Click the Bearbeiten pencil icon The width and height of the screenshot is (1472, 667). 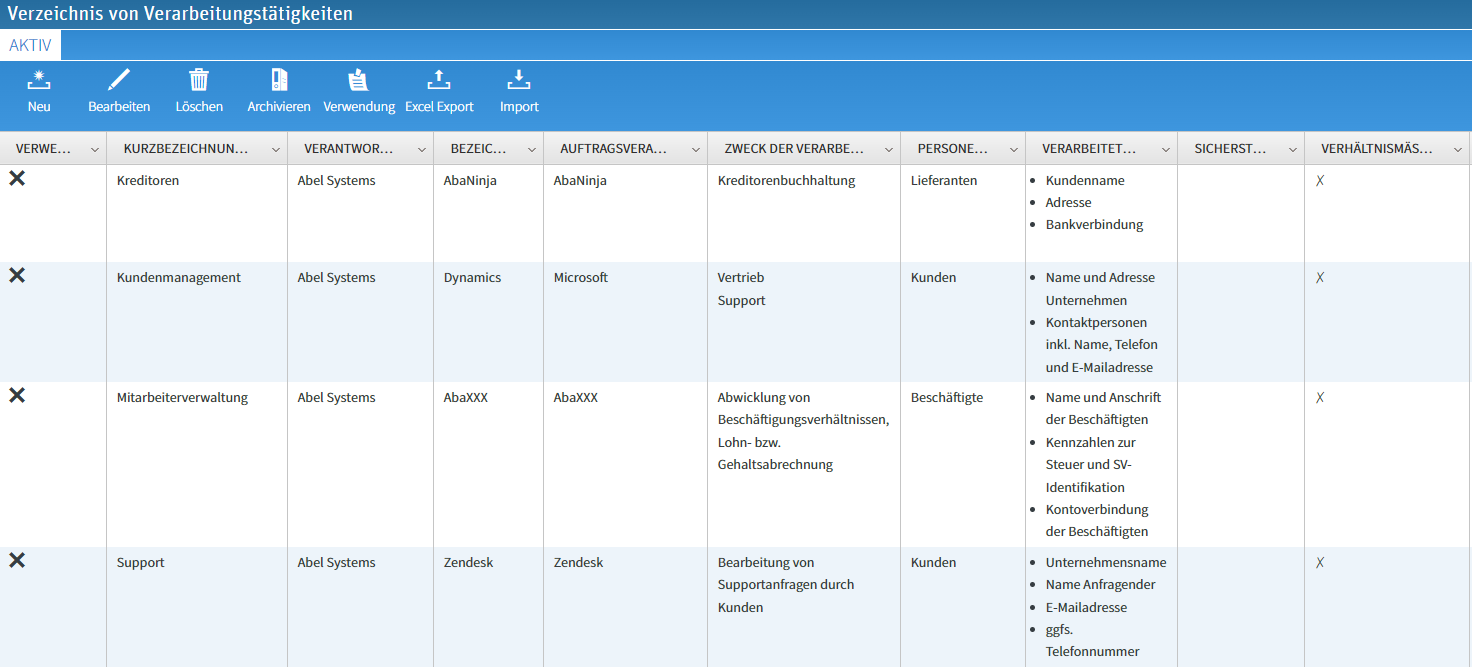119,80
